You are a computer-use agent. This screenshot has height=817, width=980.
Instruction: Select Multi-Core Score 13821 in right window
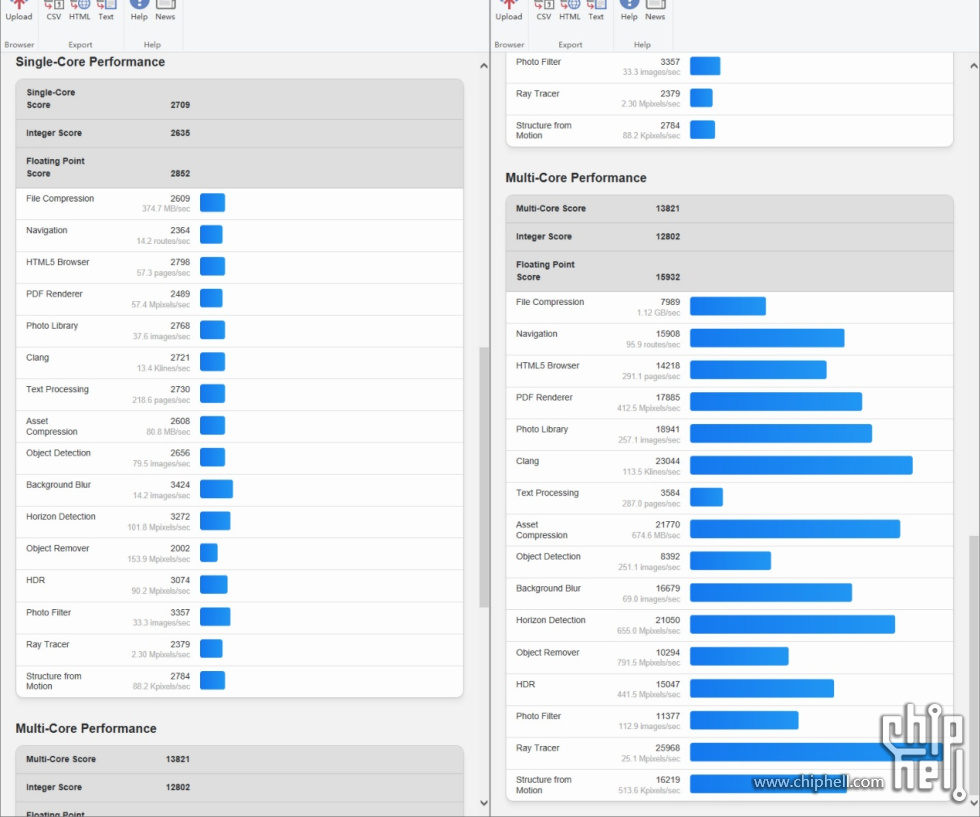(x=668, y=208)
